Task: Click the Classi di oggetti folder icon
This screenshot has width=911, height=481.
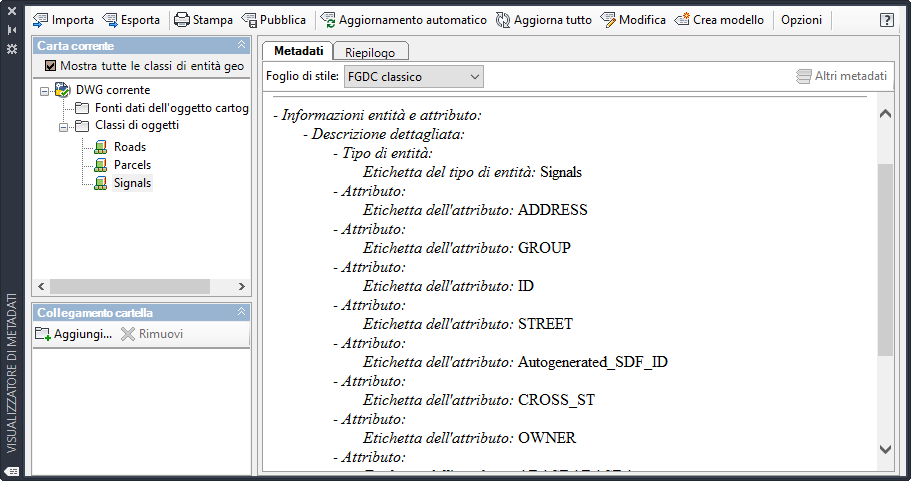Action: pos(82,126)
